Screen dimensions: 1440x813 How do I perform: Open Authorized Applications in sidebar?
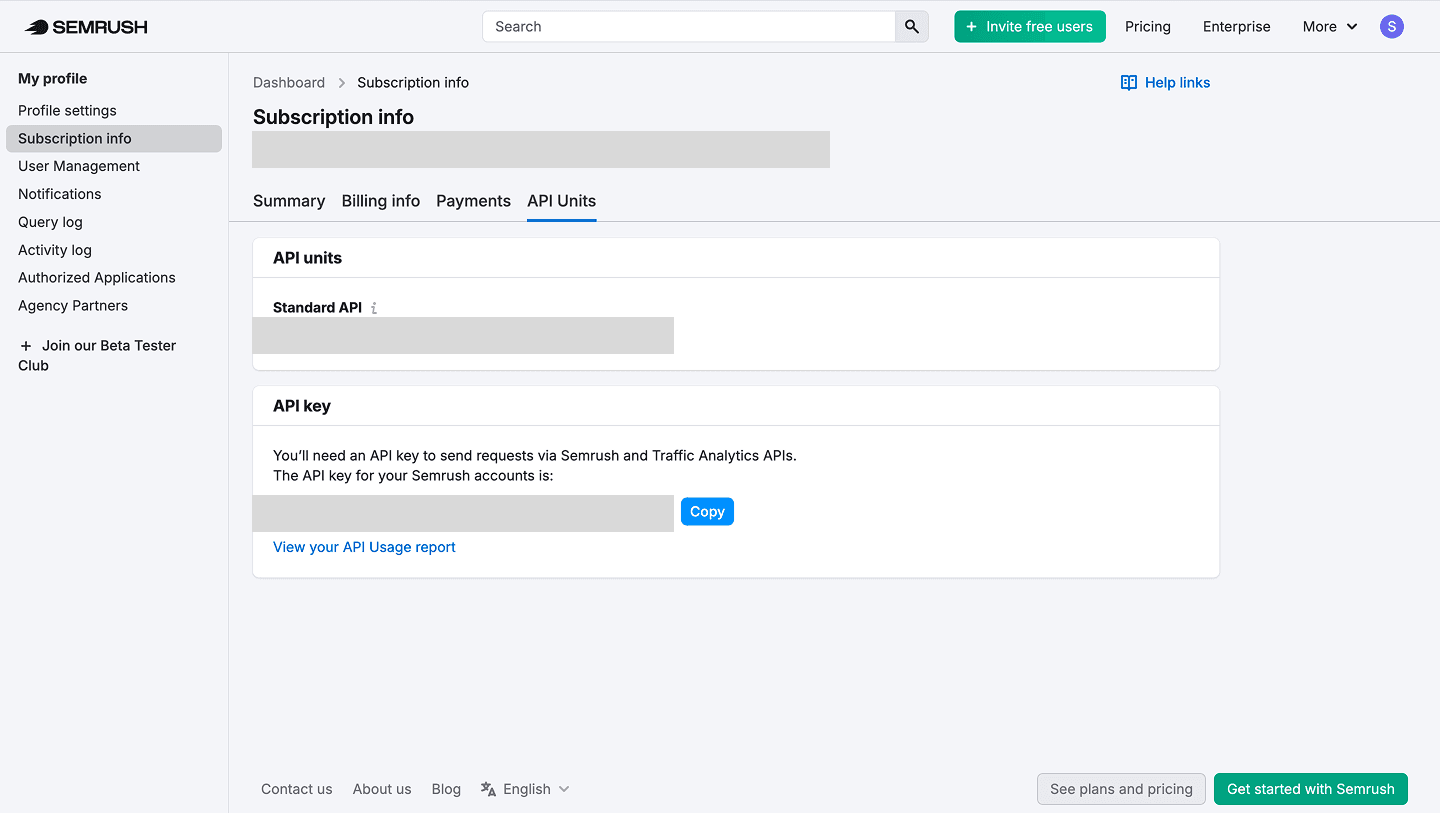pyautogui.click(x=97, y=278)
